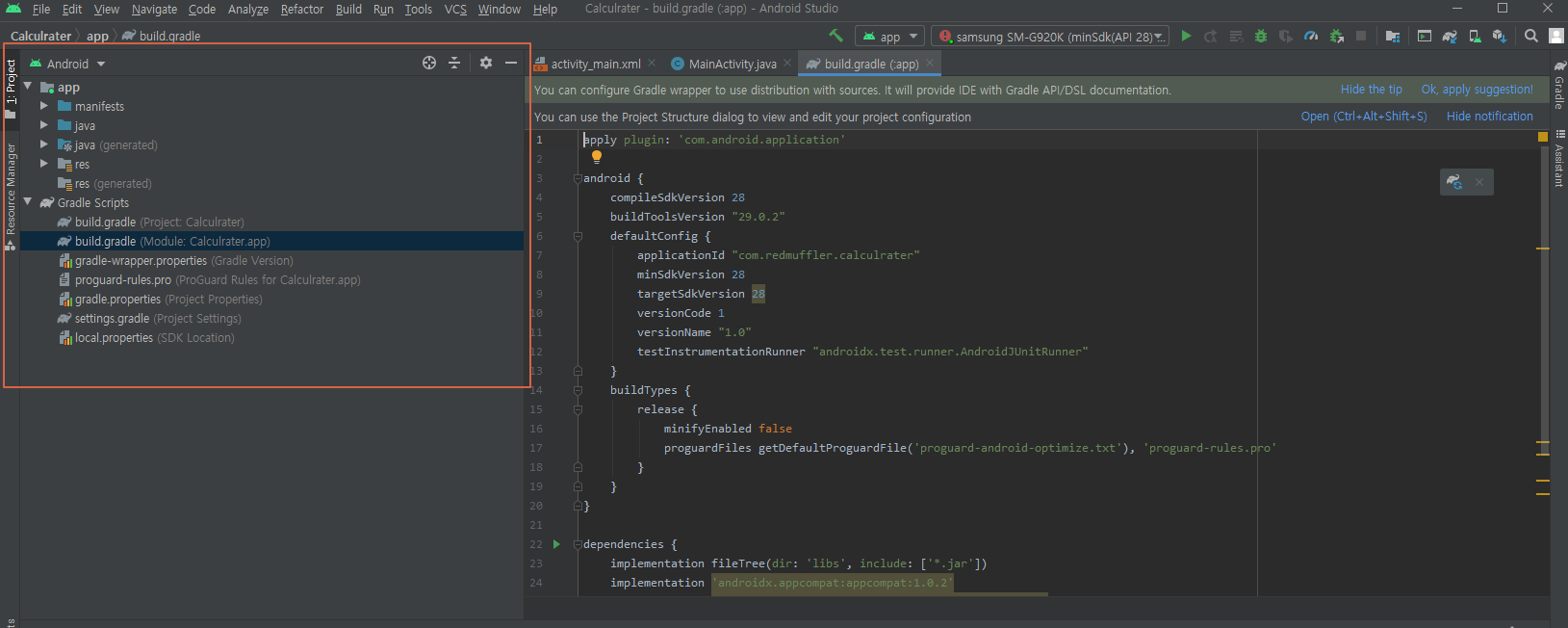The image size is (1568, 628).
Task: Click Ok, apply suggestion! link
Action: point(1478,90)
